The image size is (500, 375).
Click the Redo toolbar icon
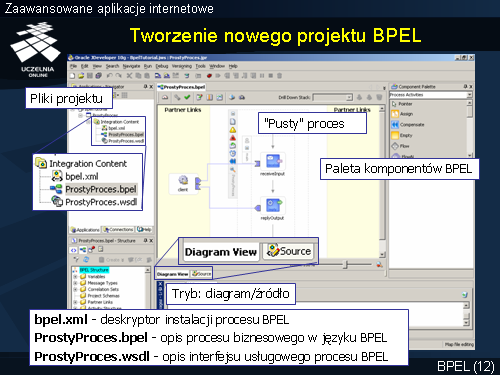tap(118, 76)
